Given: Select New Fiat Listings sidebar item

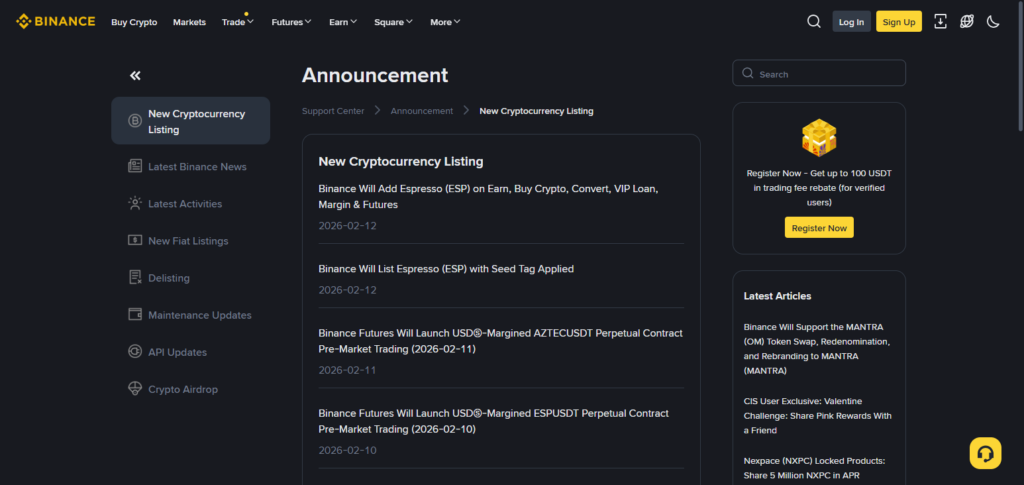Looking at the screenshot, I should (191, 241).
